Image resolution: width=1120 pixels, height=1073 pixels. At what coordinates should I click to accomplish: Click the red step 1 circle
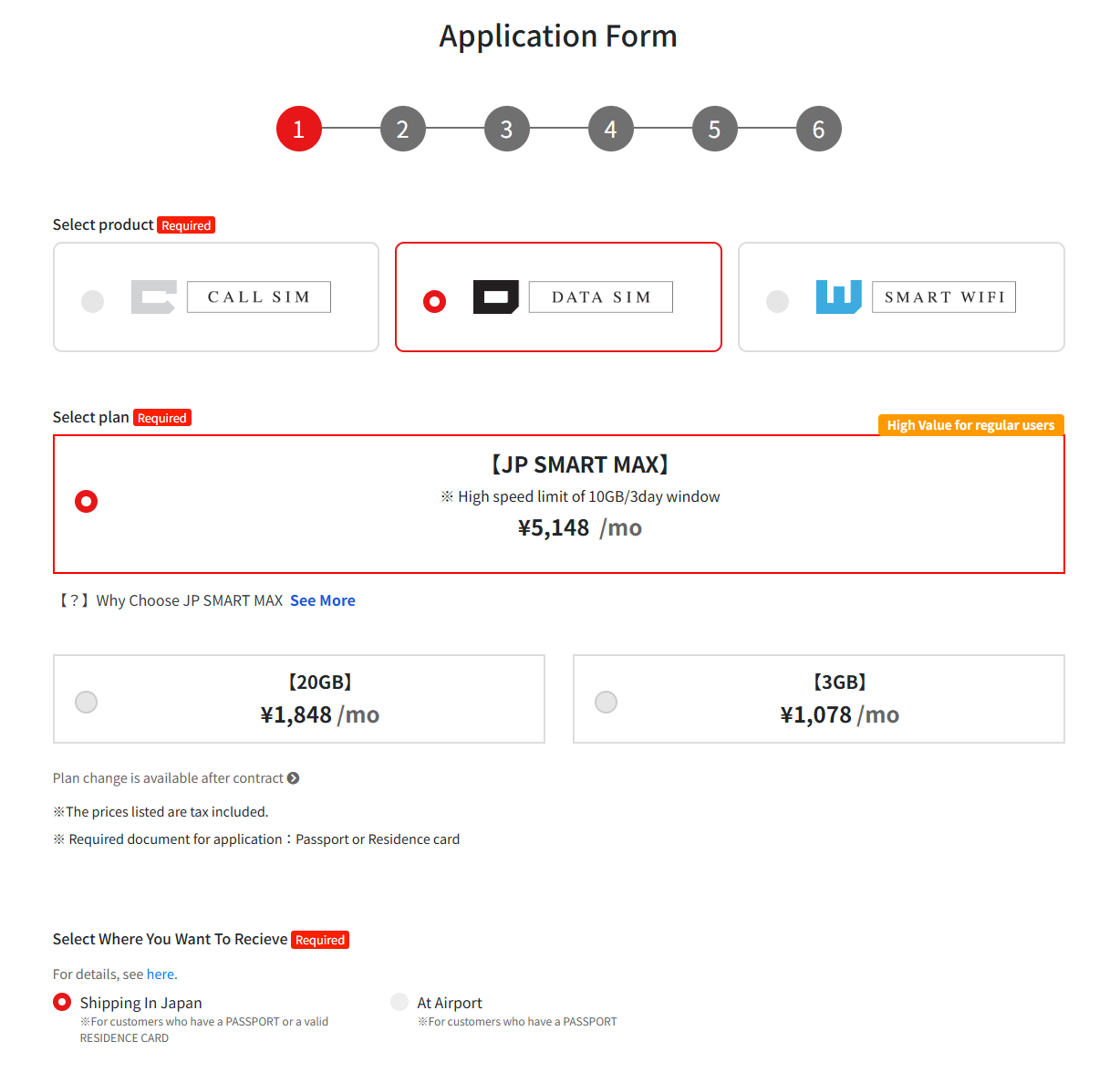[x=298, y=130]
